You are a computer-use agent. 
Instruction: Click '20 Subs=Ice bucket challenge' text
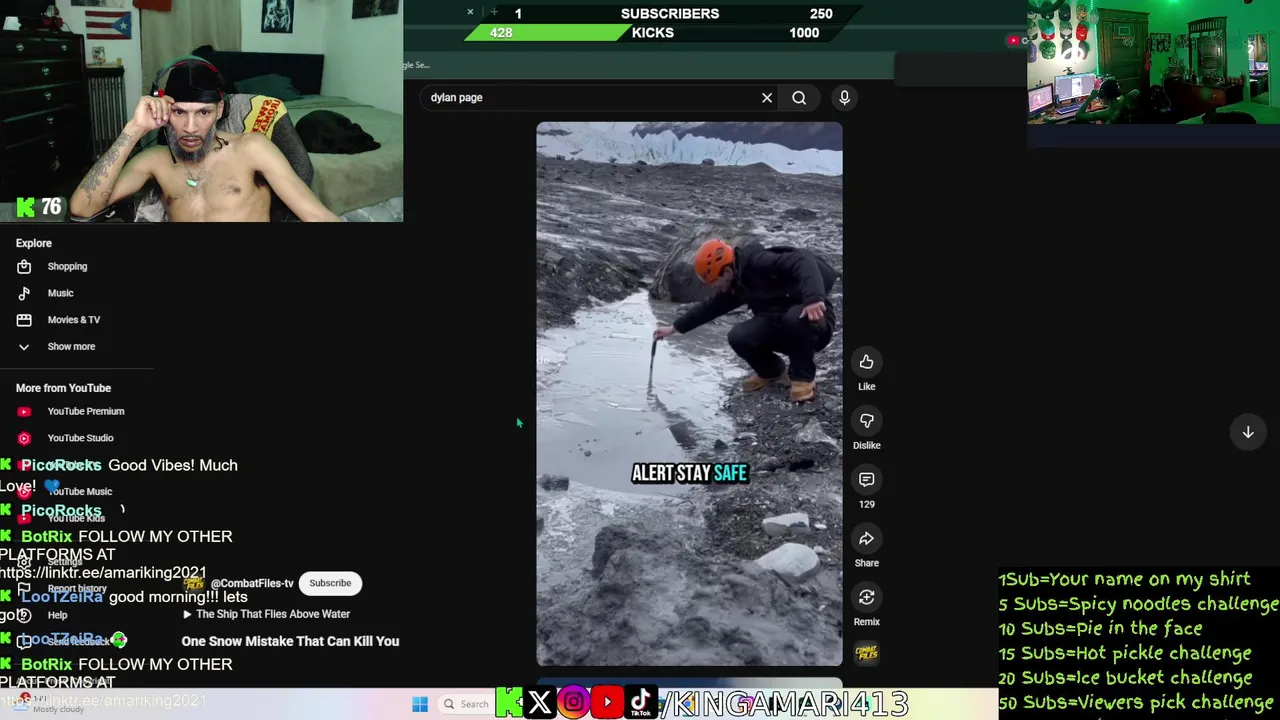1125,678
